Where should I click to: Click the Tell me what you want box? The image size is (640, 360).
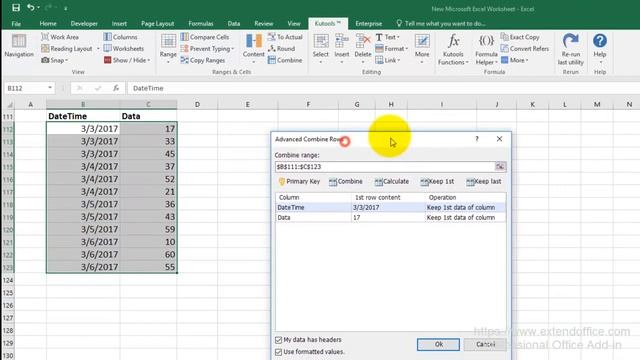coord(441,24)
